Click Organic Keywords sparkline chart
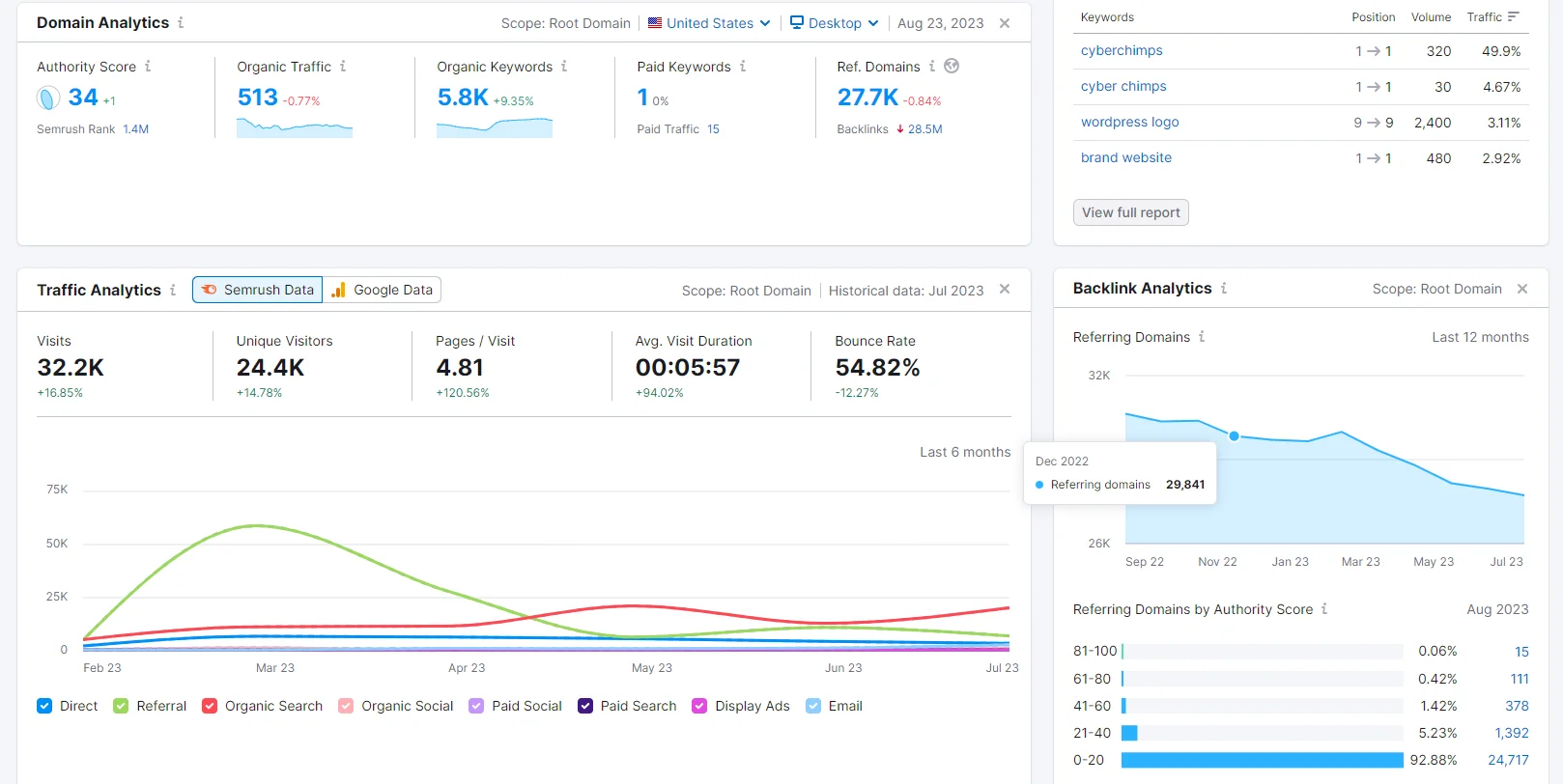This screenshot has width=1563, height=784. [x=495, y=127]
